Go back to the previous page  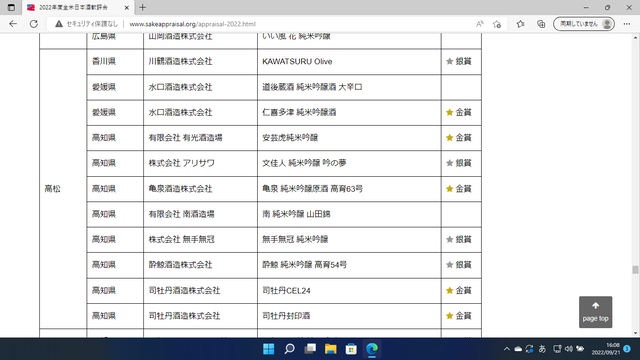tap(13, 24)
